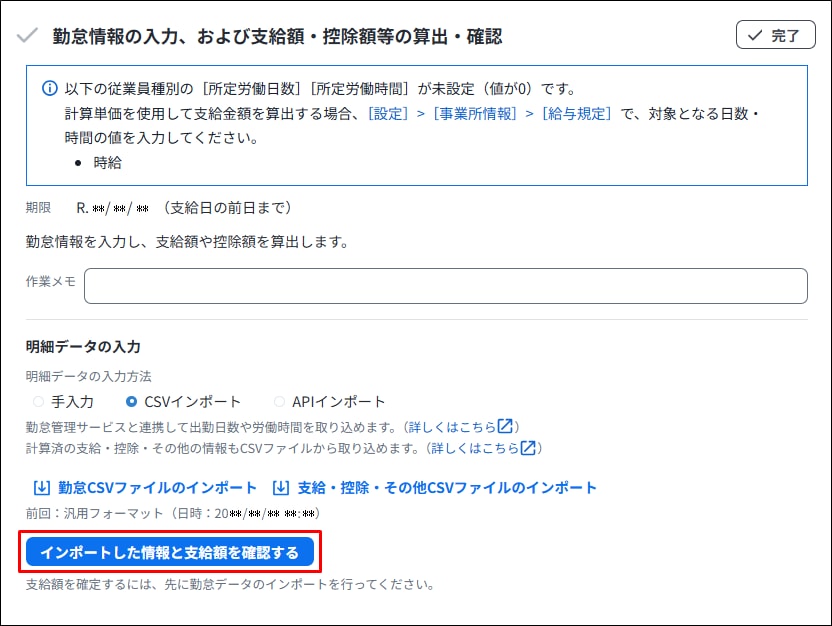The height and width of the screenshot is (626, 832).
Task: Click external-link icon on the 勤怠管理サービス line
Action: pyautogui.click(x=507, y=427)
